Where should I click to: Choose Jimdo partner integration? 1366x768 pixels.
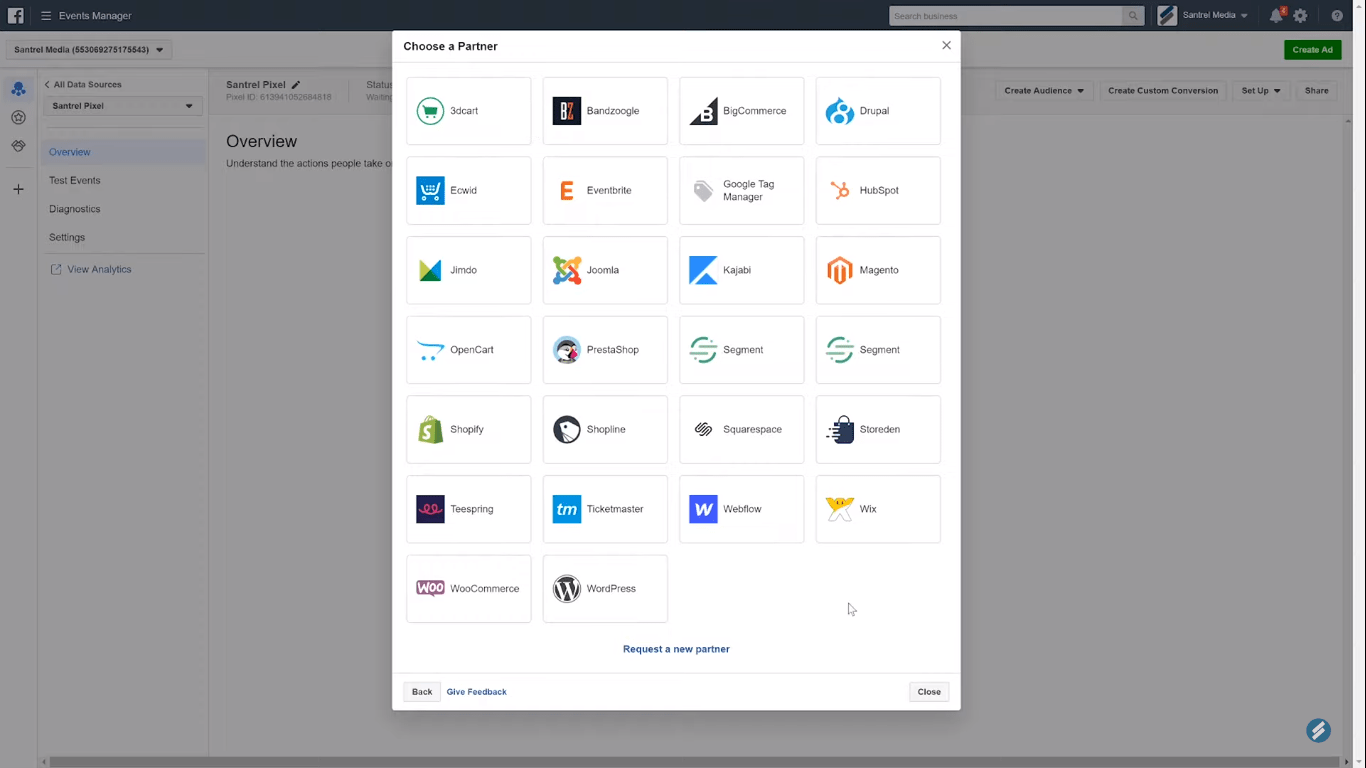(x=468, y=270)
